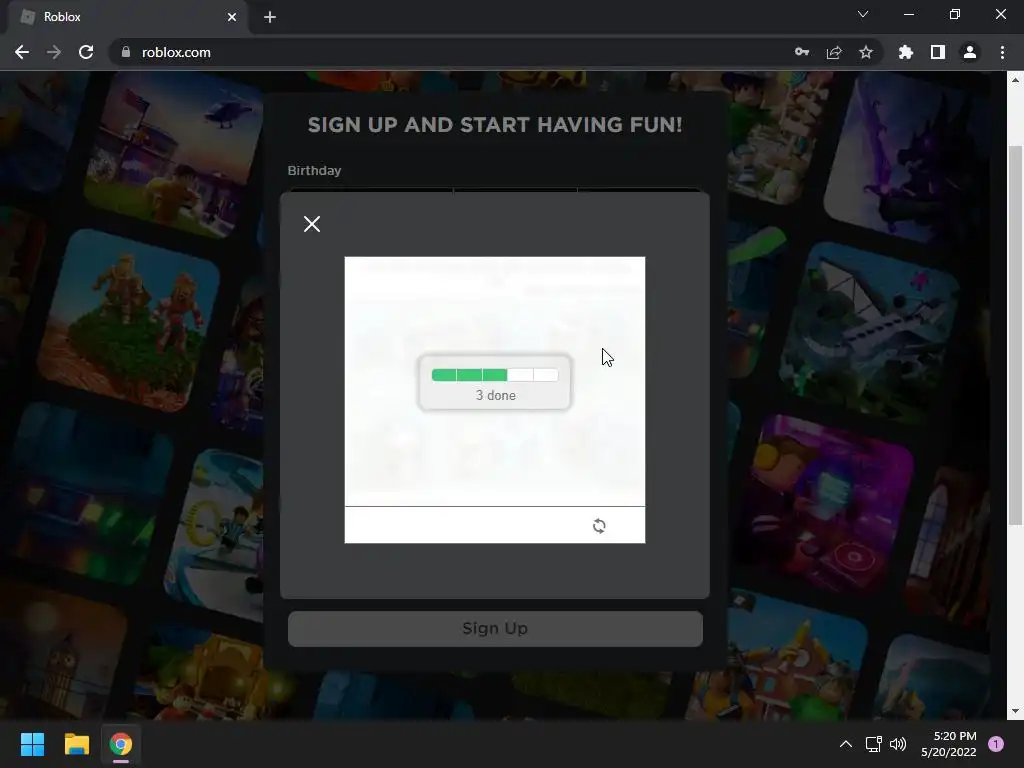Click the padlock site info icon
The width and height of the screenshot is (1024, 768).
126,52
